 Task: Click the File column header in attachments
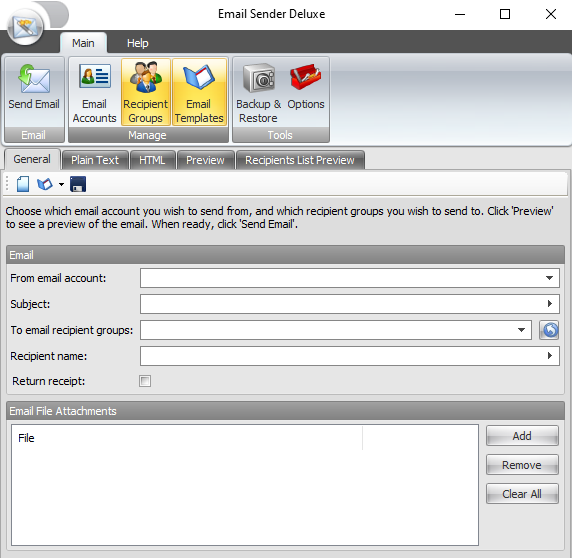(x=188, y=438)
